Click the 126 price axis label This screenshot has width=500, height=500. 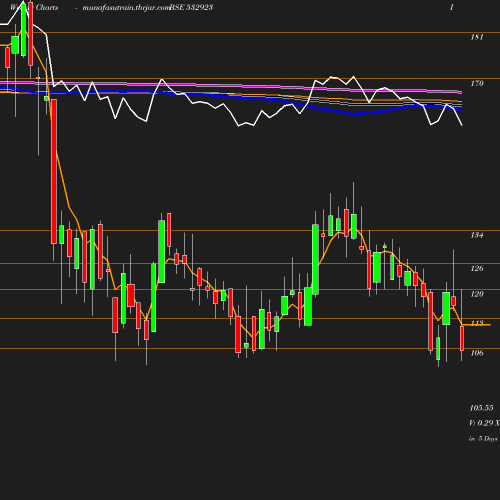pyautogui.click(x=477, y=268)
